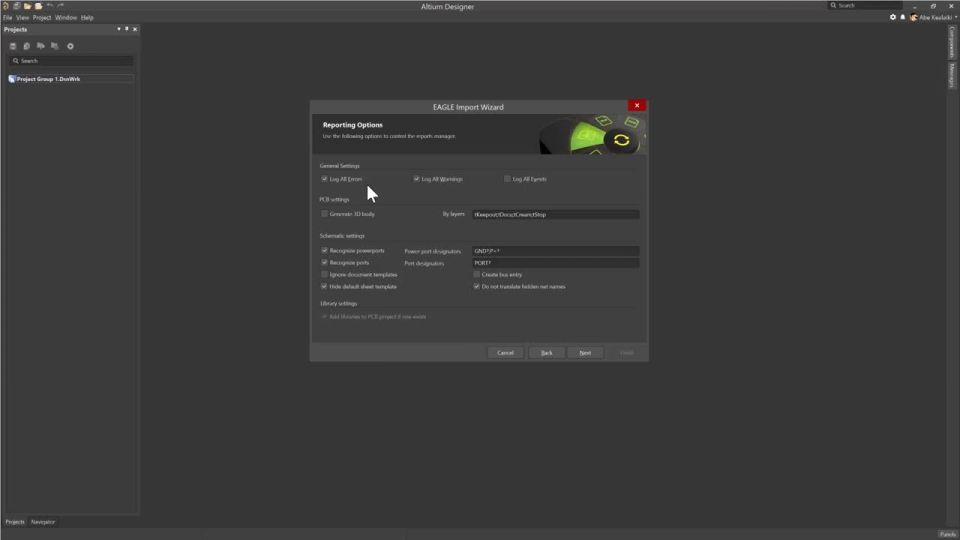Open the notifications bell
The height and width of the screenshot is (540, 960).
[x=902, y=17]
